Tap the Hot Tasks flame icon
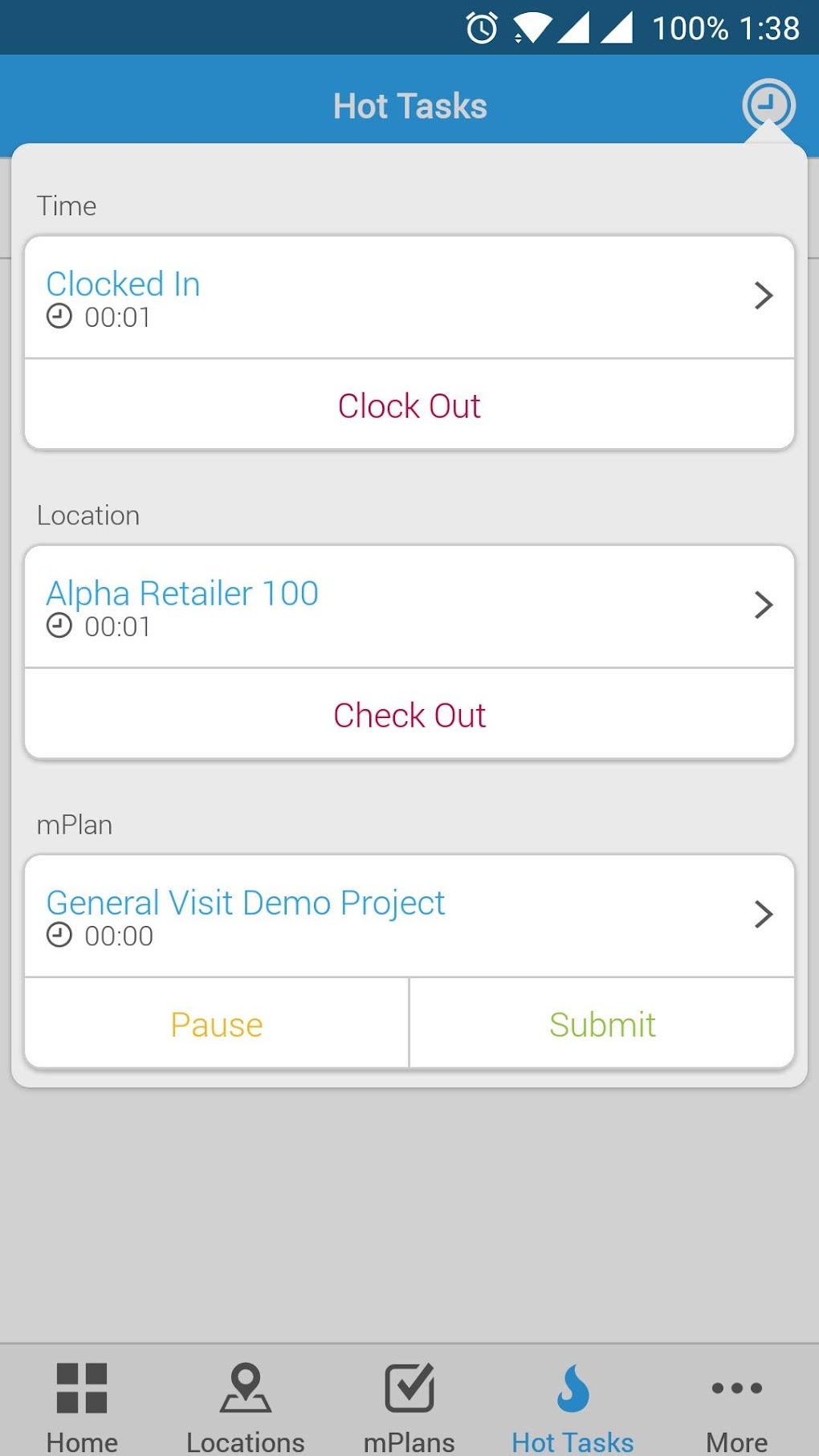 [x=573, y=1388]
